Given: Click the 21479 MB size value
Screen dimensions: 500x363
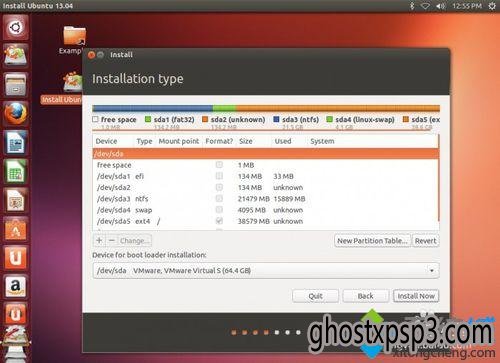Looking at the screenshot, I should point(253,199).
